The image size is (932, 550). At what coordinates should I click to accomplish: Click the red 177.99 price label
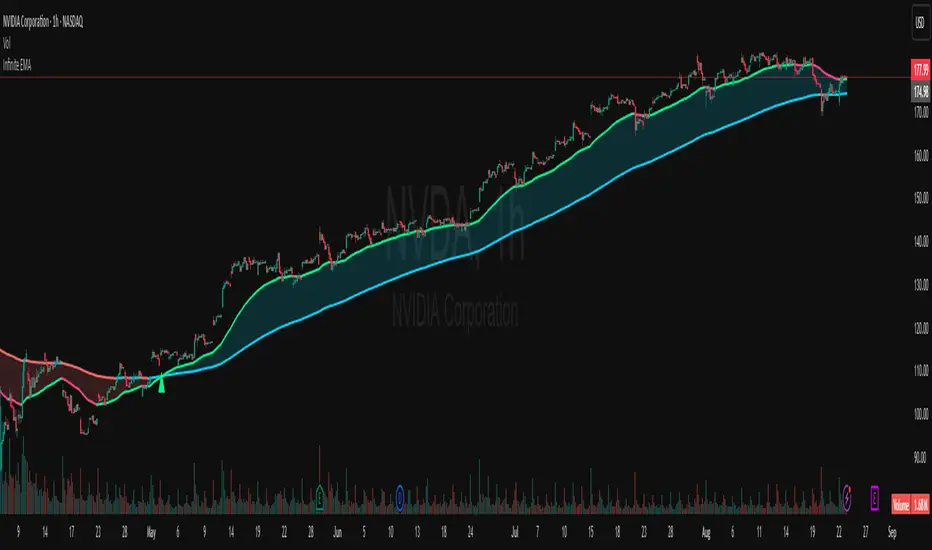pos(920,70)
